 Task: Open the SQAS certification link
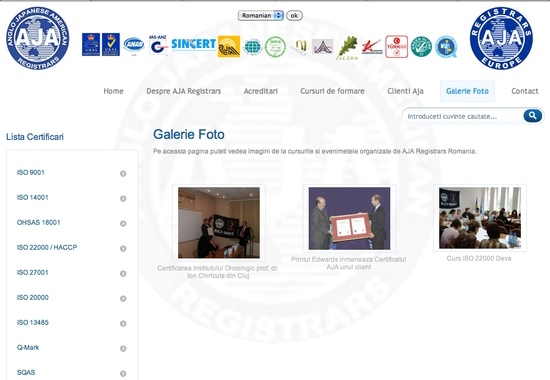(26, 372)
